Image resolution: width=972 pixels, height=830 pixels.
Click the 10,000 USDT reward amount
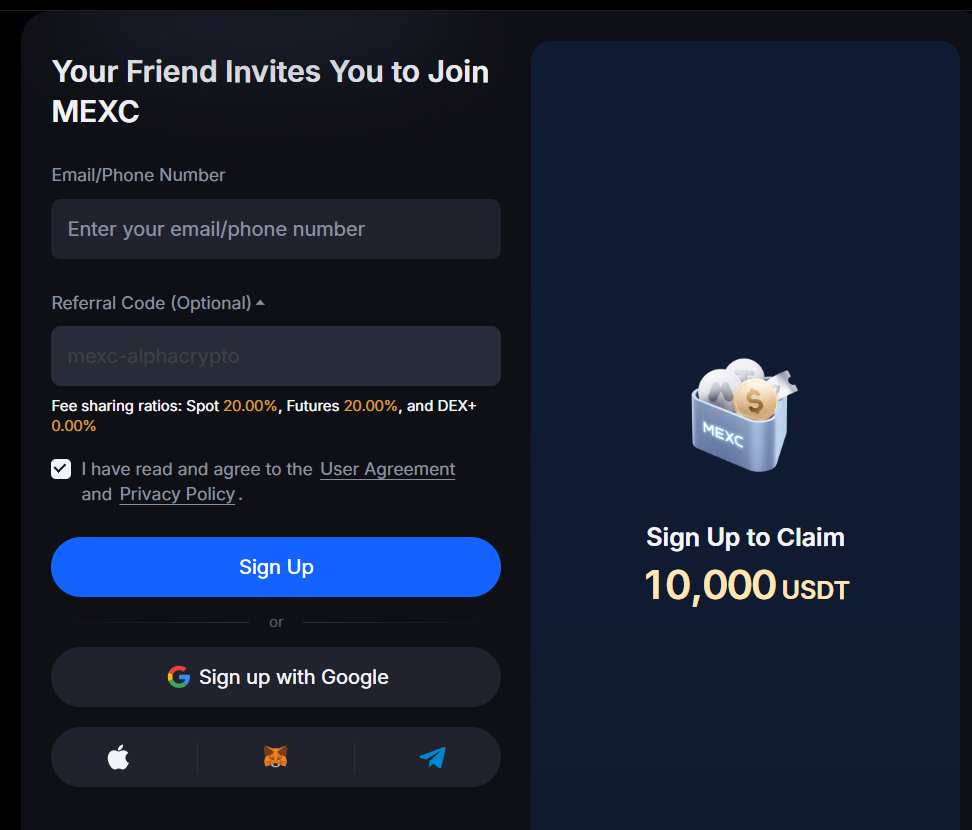click(x=746, y=585)
